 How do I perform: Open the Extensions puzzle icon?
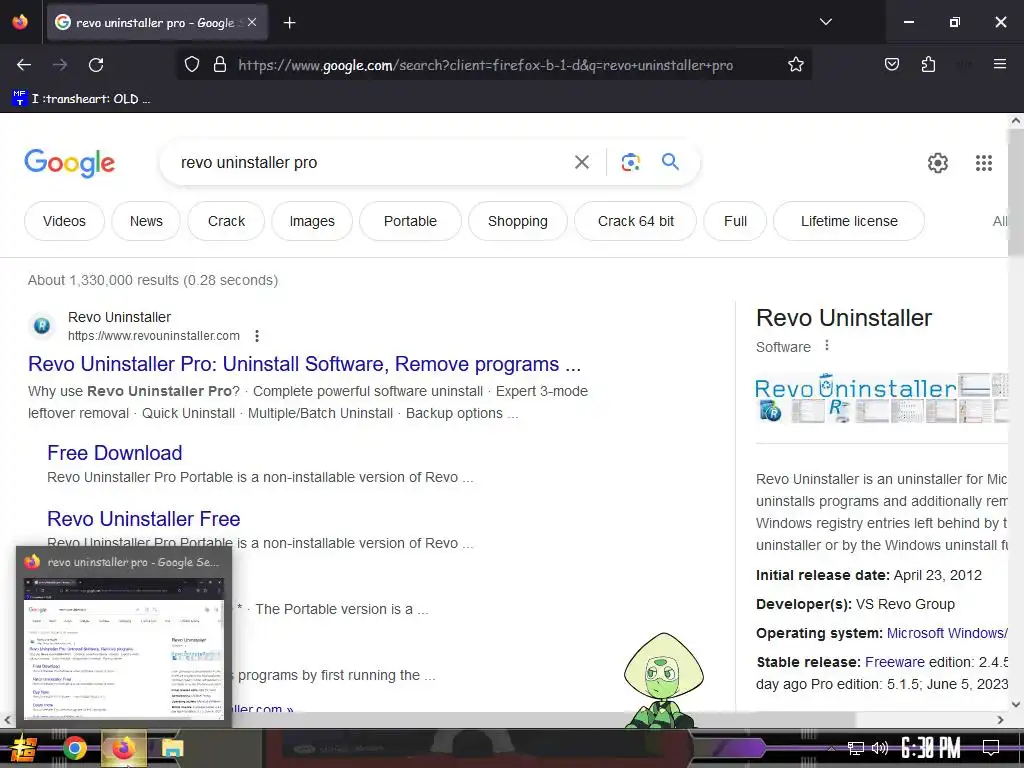(x=928, y=64)
